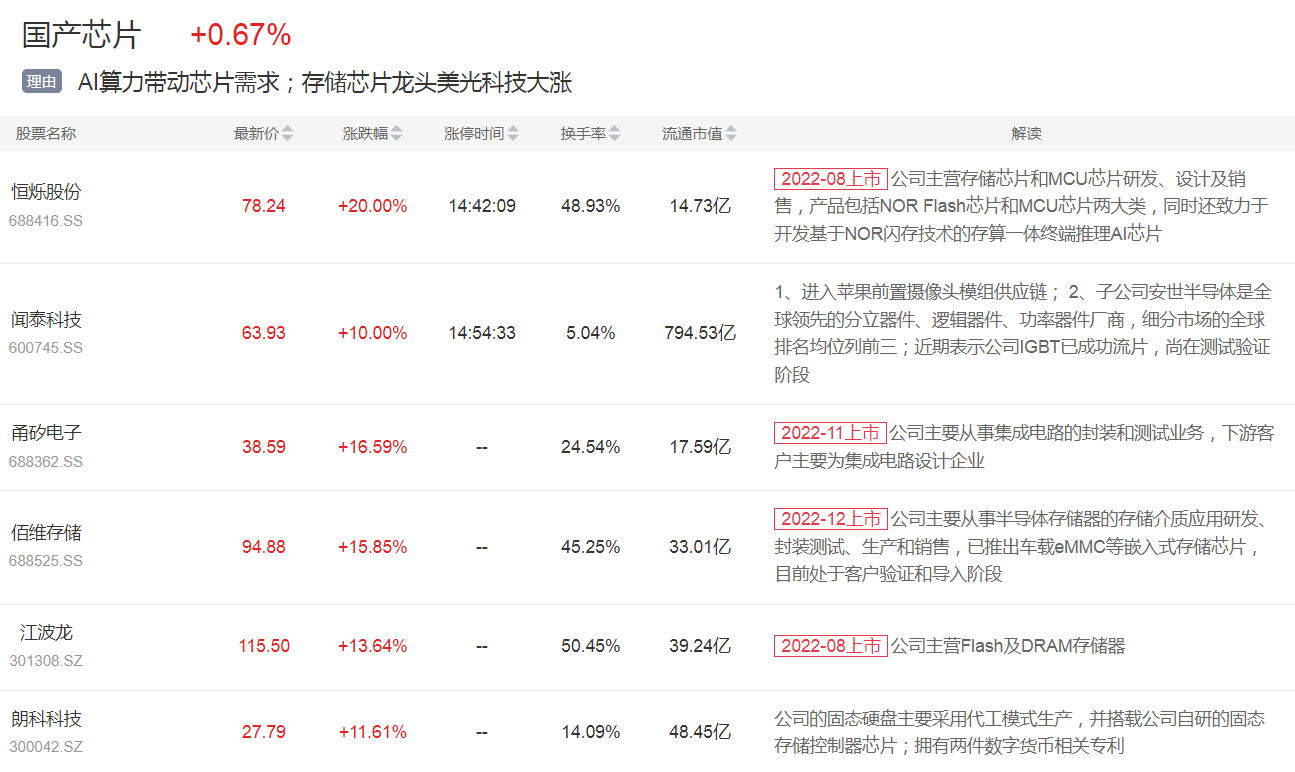Click the +20.00% change value
This screenshot has width=1295, height=772.
(x=372, y=206)
